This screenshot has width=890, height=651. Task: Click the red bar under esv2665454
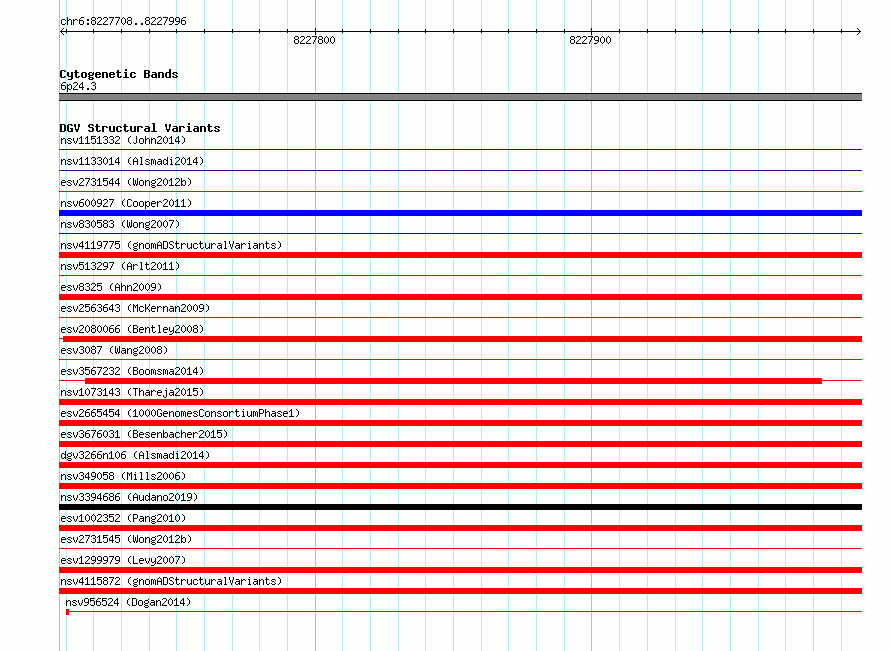(460, 423)
